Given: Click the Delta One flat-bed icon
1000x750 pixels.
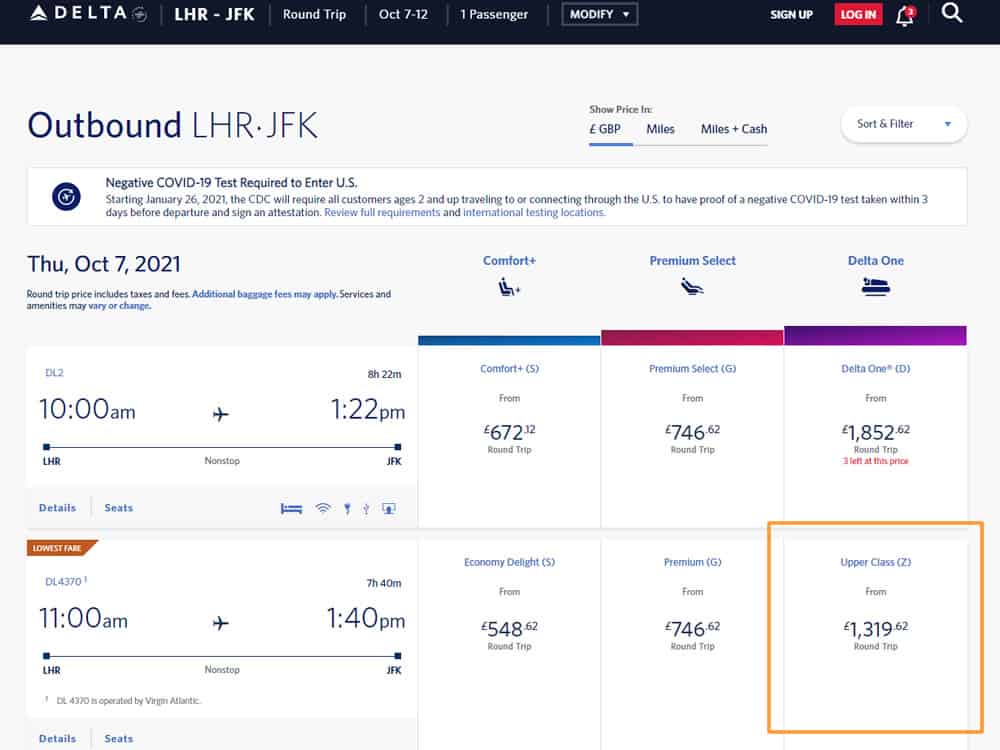Looking at the screenshot, I should (x=876, y=286).
